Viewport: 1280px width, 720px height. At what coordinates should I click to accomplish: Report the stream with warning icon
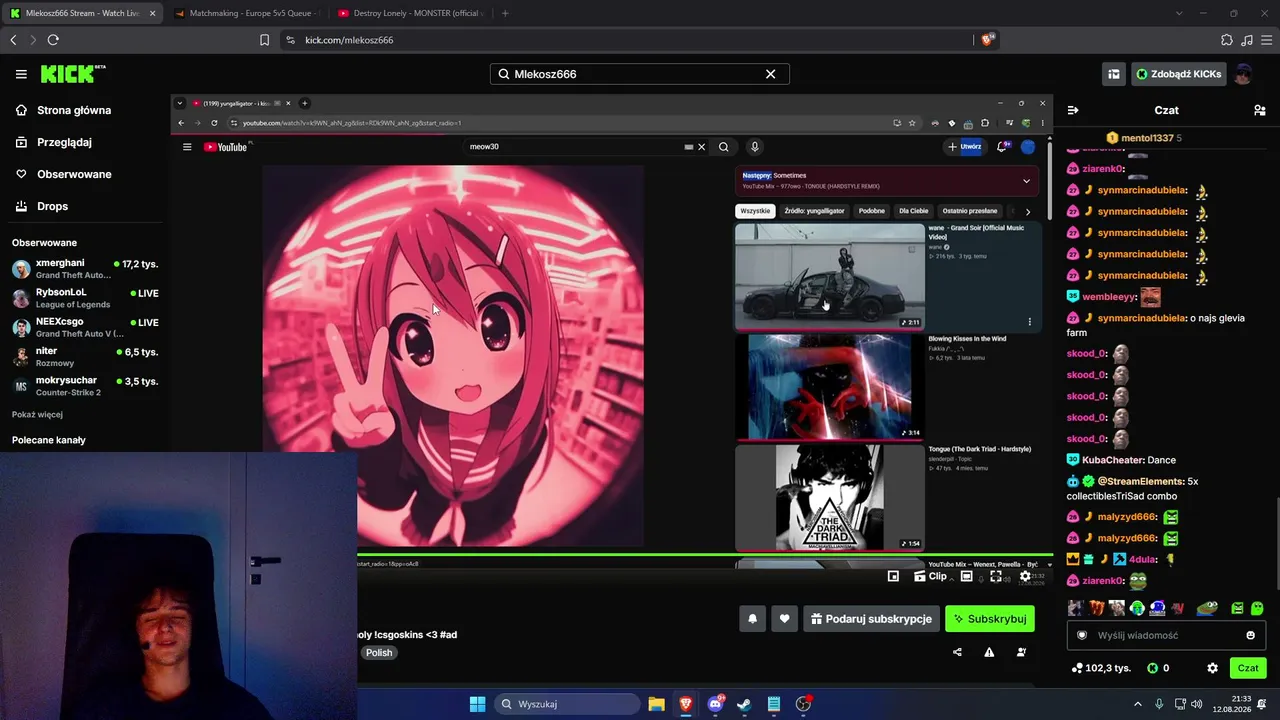pos(989,652)
